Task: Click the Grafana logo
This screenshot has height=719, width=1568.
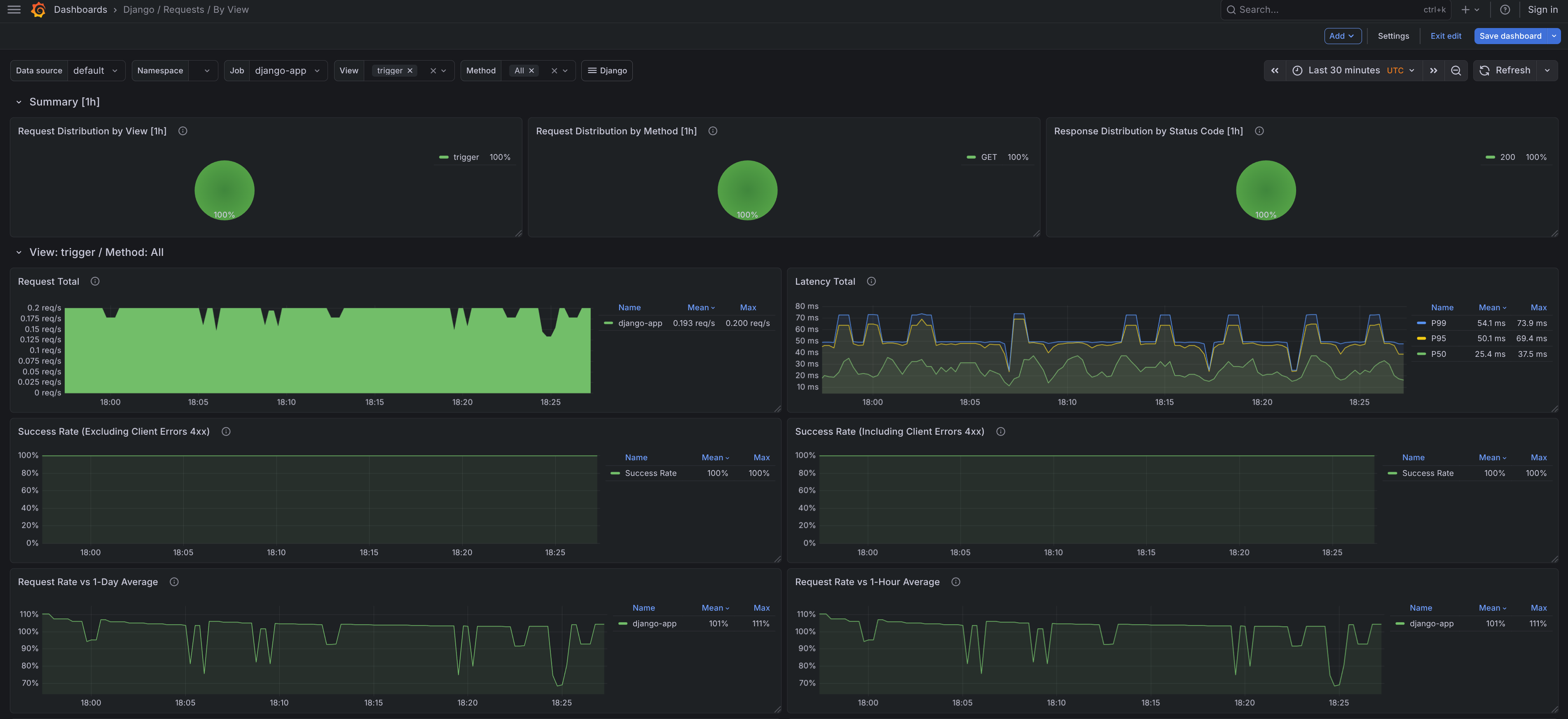Action: pyautogui.click(x=38, y=9)
